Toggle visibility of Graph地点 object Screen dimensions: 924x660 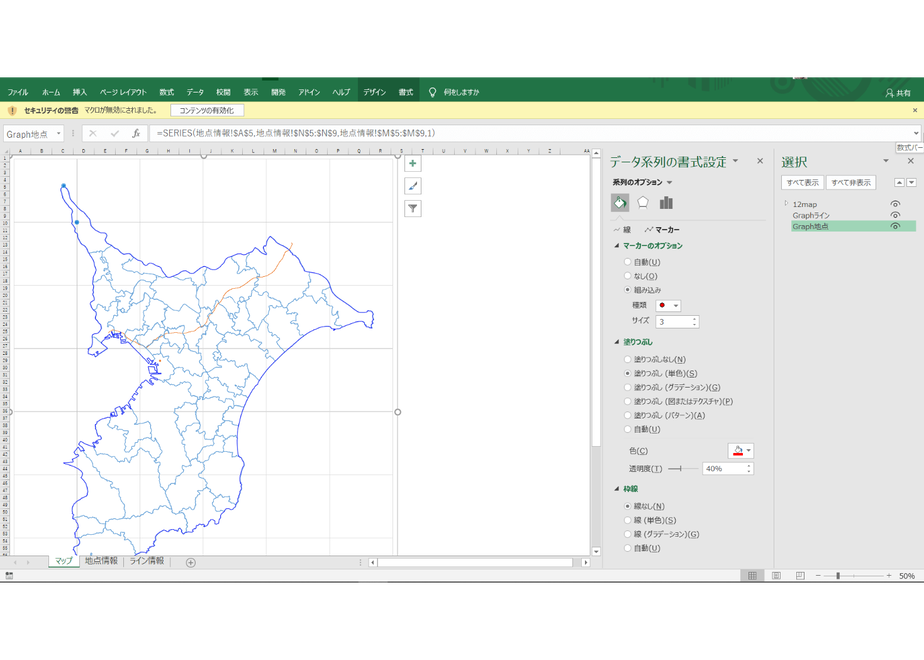[x=895, y=226]
